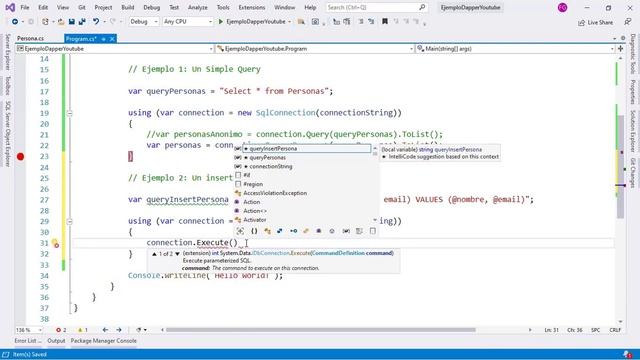This screenshot has height=360, width=640.
Task: Open the Extensions menu
Action: [251, 7]
